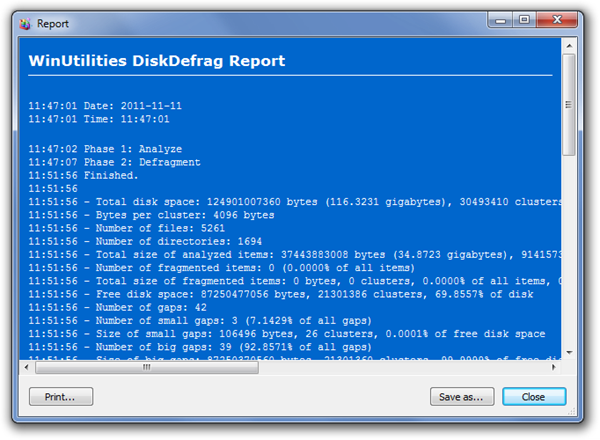600x440 pixels.
Task: Click the vertical scrollbar down arrow
Action: point(569,352)
